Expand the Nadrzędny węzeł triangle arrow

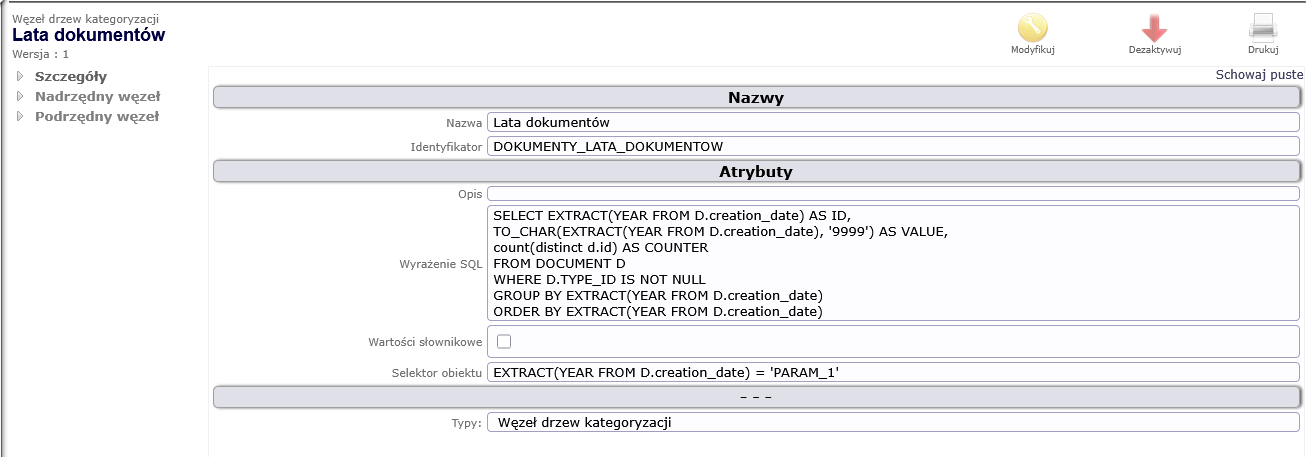click(x=19, y=96)
